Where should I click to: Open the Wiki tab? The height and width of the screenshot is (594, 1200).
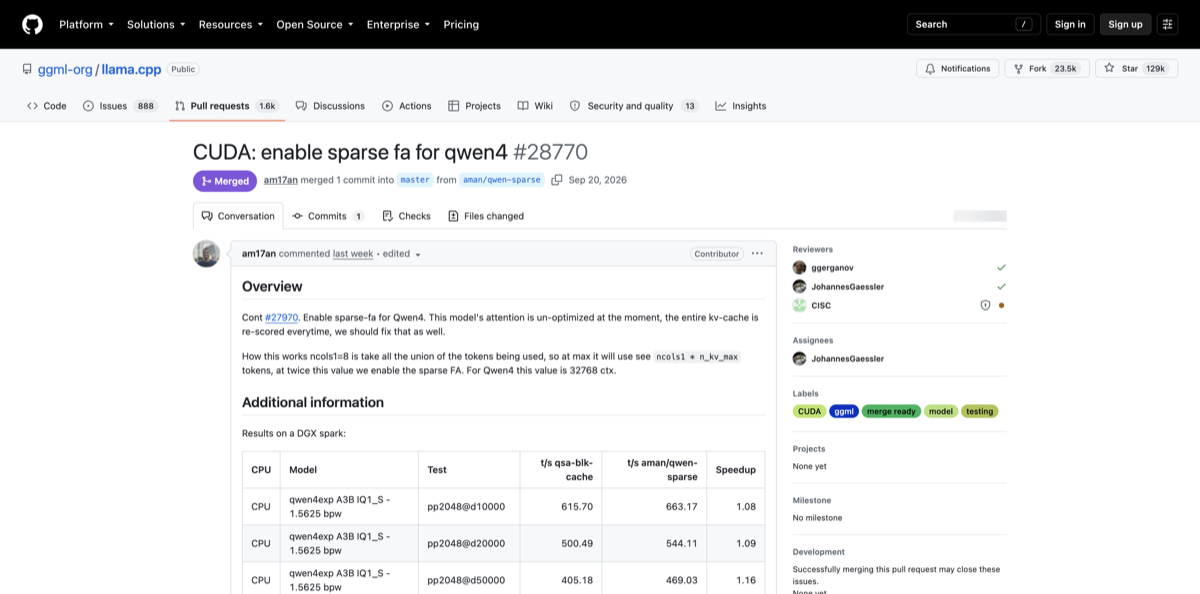pyautogui.click(x=535, y=106)
